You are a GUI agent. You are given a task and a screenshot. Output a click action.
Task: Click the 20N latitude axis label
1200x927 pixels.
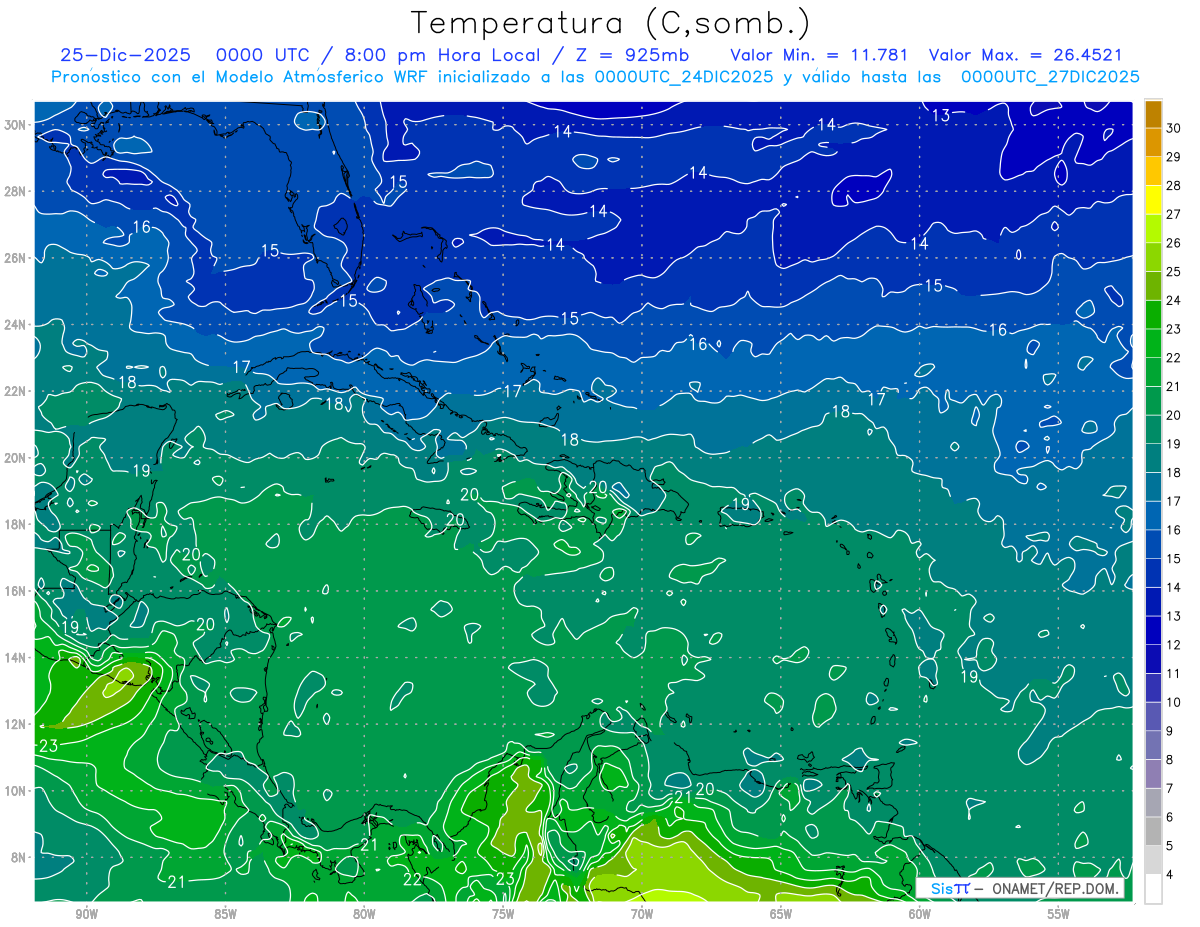(x=16, y=457)
